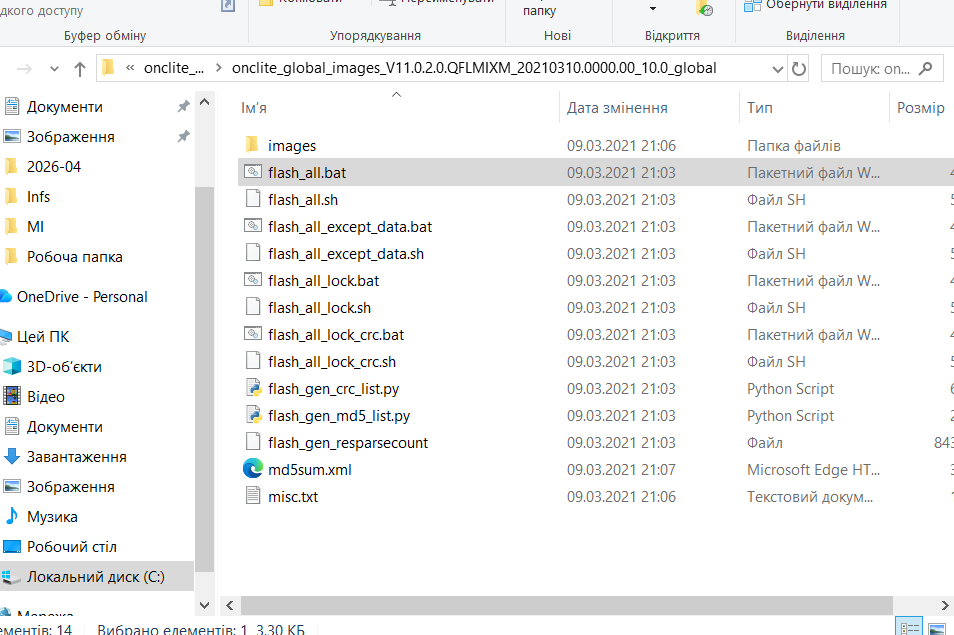Viewport: 954px width, 635px height.
Task: Sort by Дата змінення column header
Action: click(x=617, y=108)
